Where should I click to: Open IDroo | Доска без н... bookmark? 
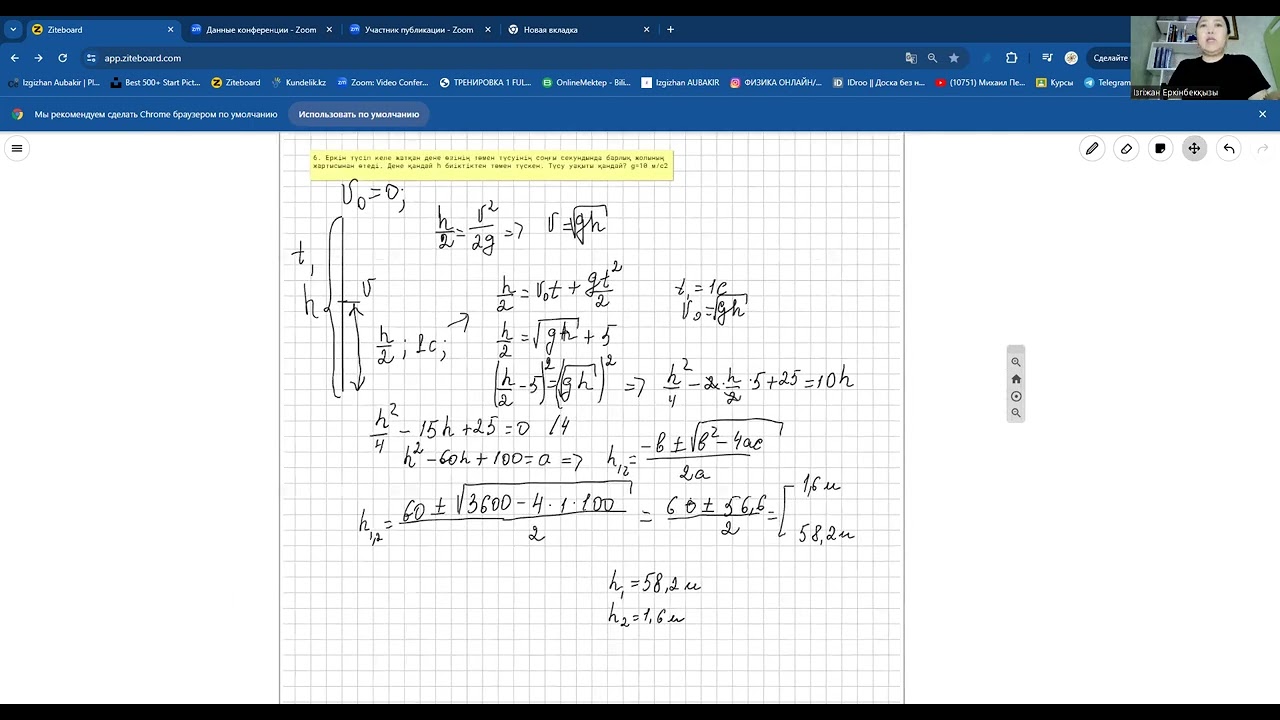[879, 83]
